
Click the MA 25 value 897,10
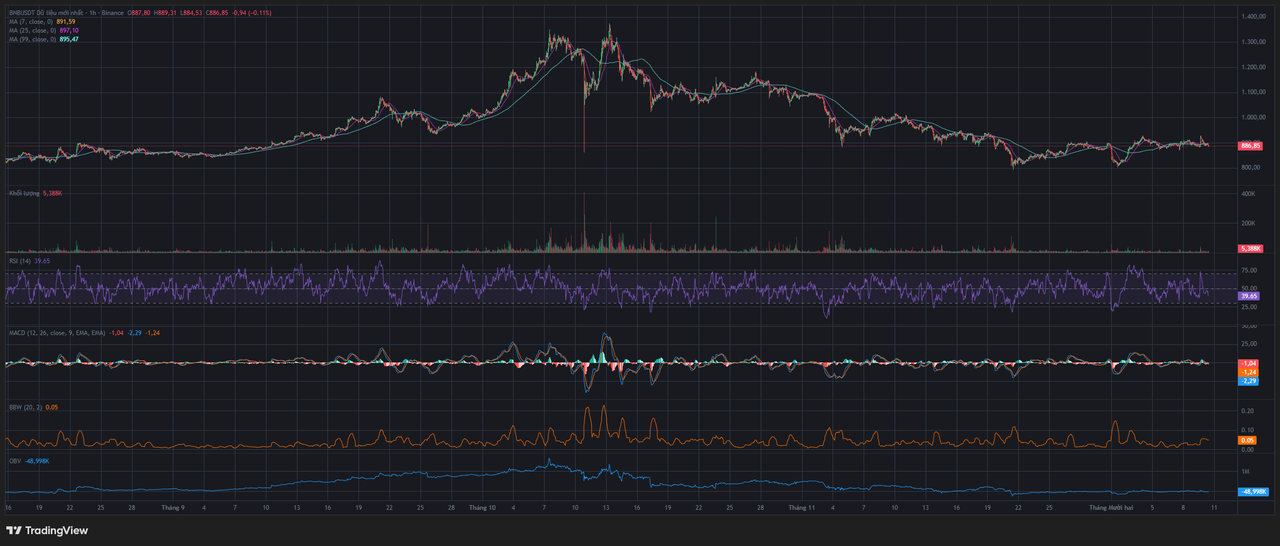click(71, 30)
